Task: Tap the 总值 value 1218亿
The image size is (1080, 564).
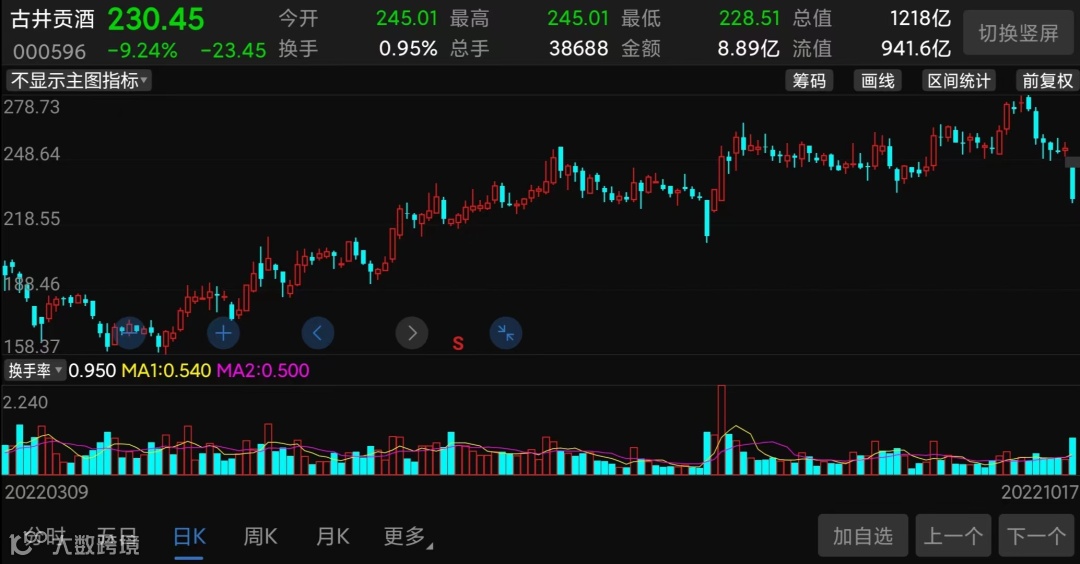Action: [920, 18]
